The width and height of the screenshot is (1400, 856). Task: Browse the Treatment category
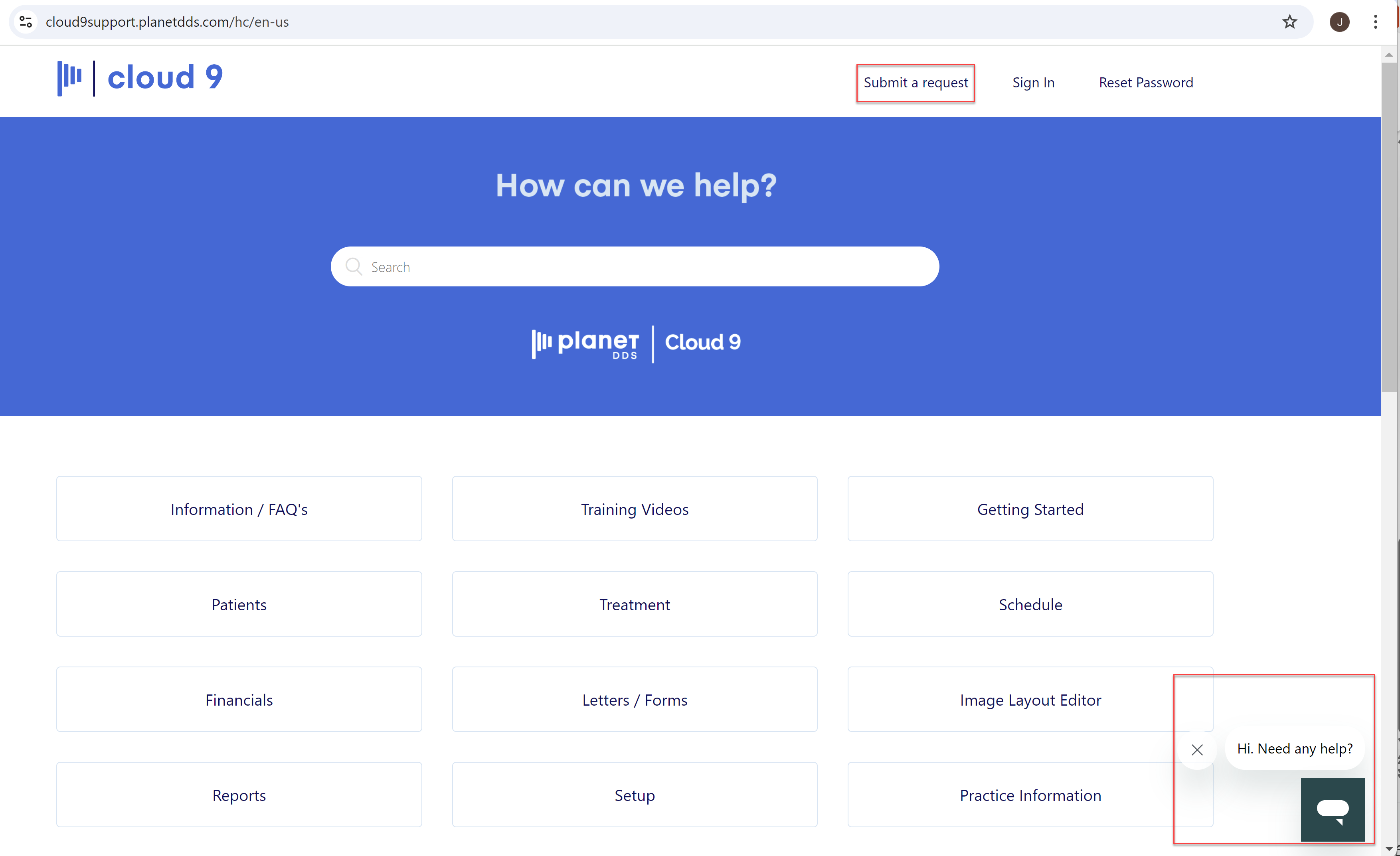(x=635, y=604)
